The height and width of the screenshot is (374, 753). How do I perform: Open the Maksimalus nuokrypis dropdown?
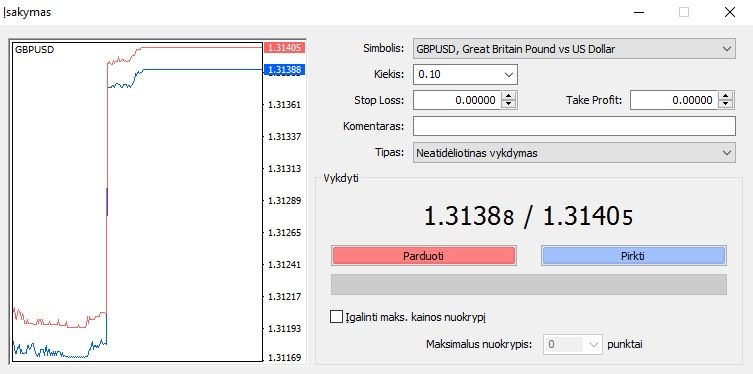click(x=573, y=344)
